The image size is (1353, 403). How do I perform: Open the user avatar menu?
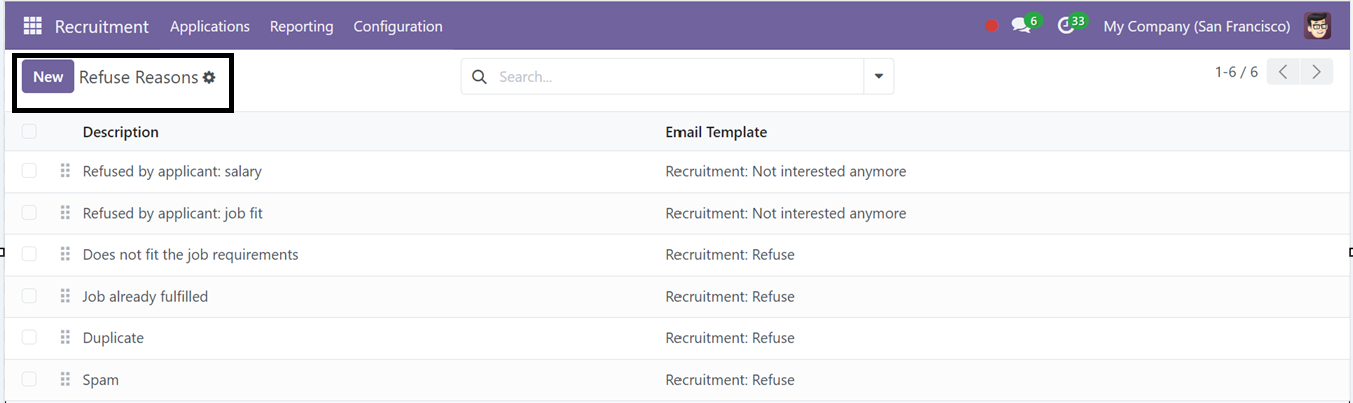(1317, 26)
